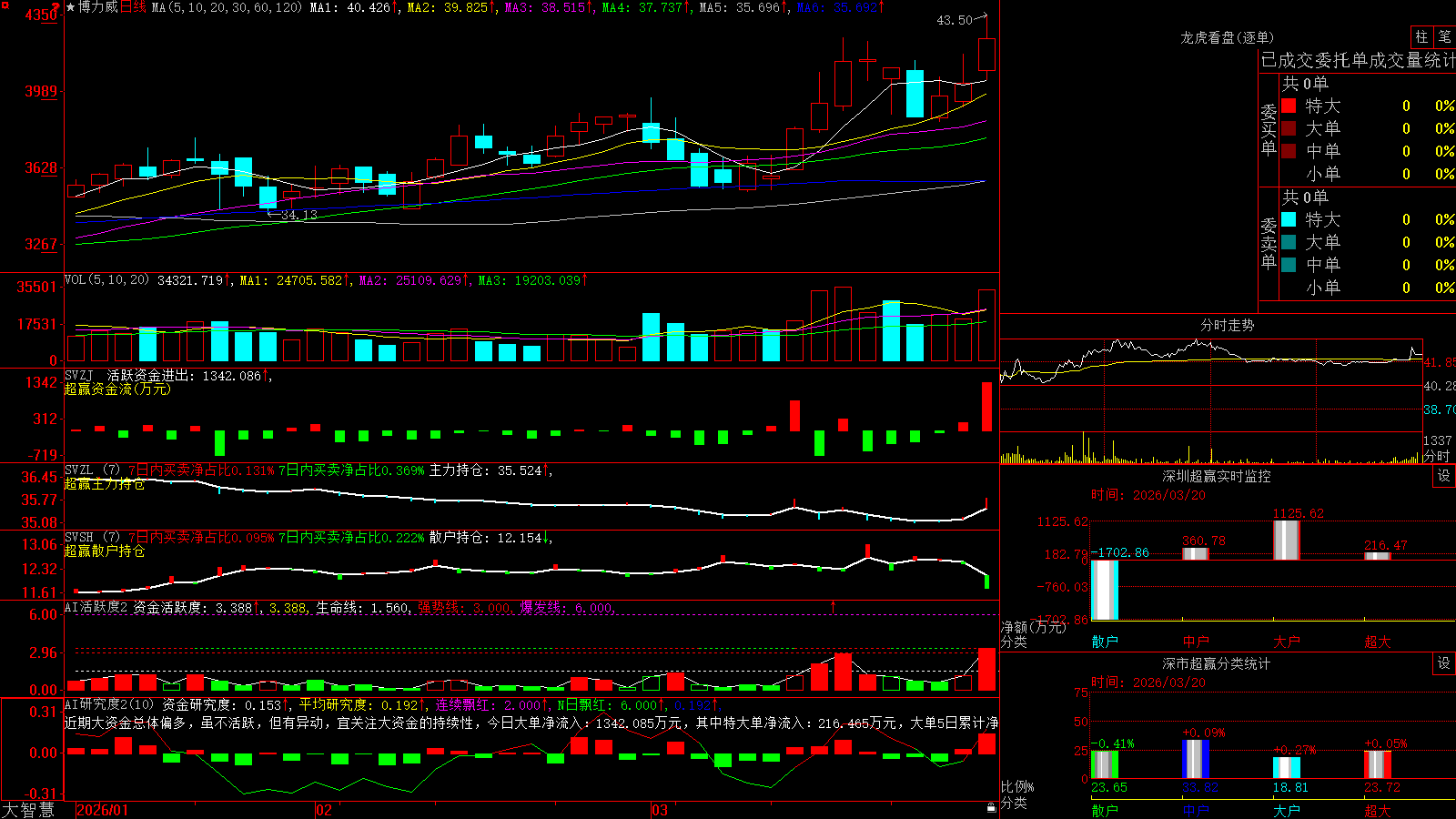
Task: Select the AI研究度2(10) indicator title
Action: (109, 705)
